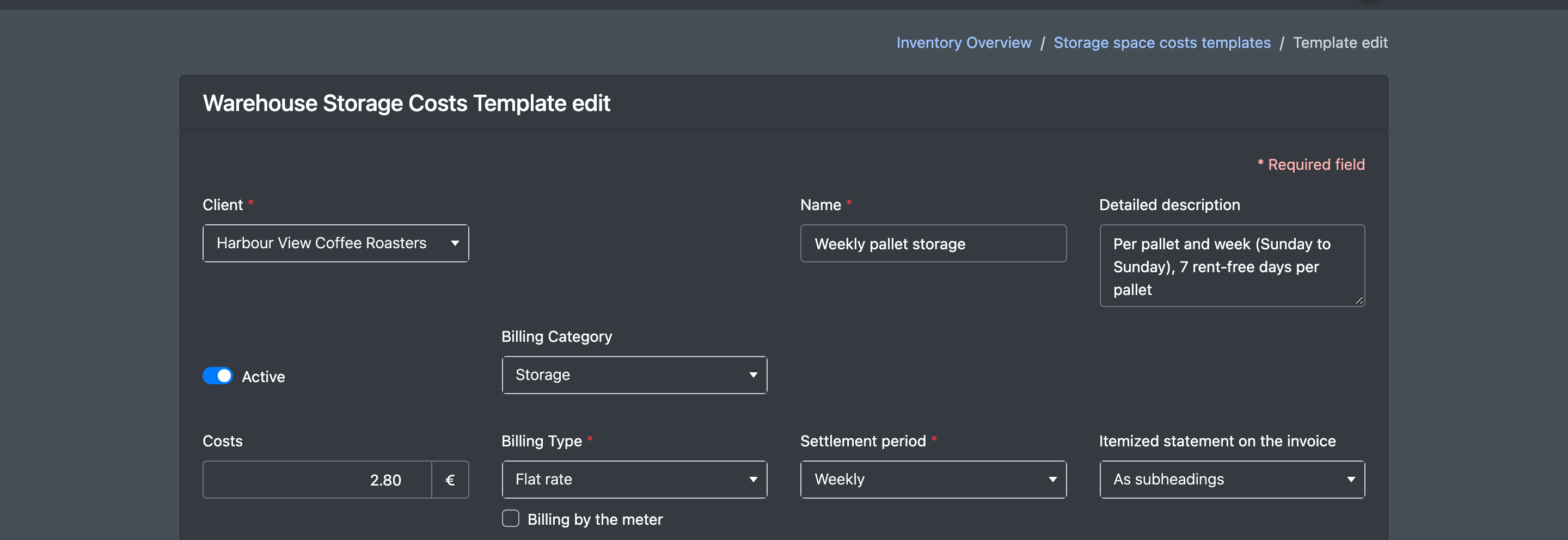The image size is (1568, 540).
Task: Click the Warehouse Storage Costs Template edit heading
Action: [406, 103]
